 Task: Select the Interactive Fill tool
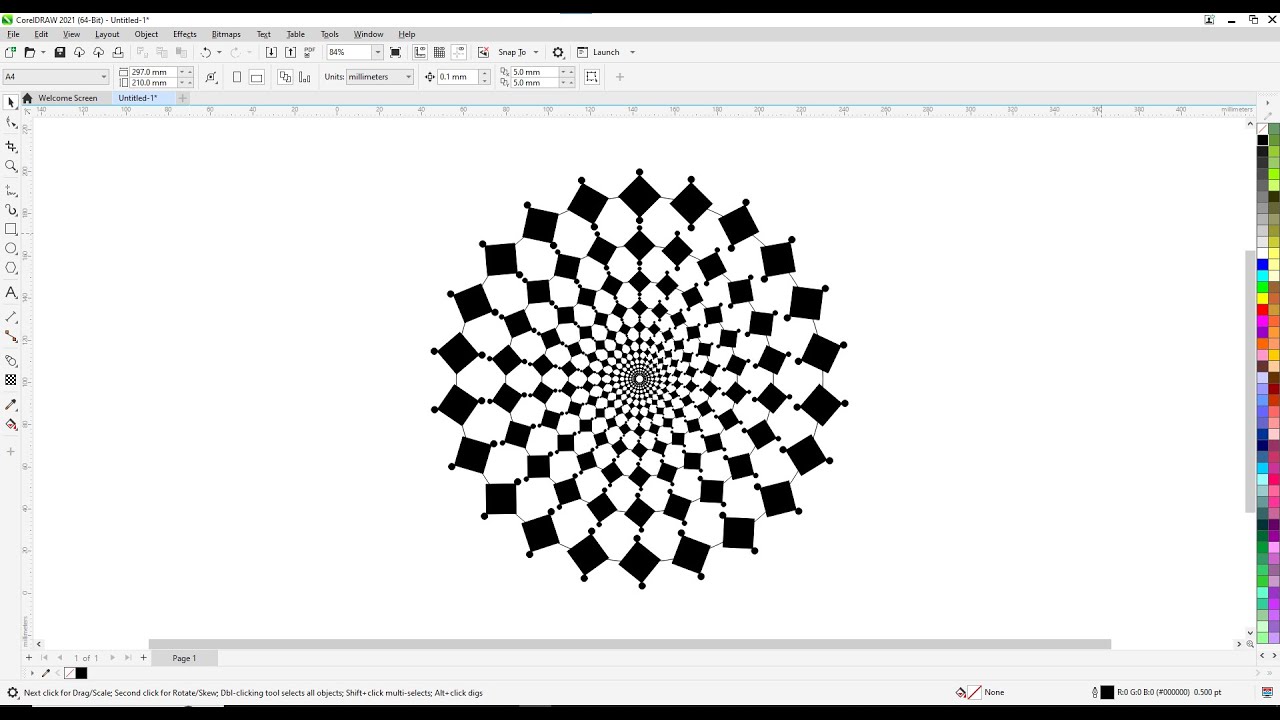click(11, 424)
